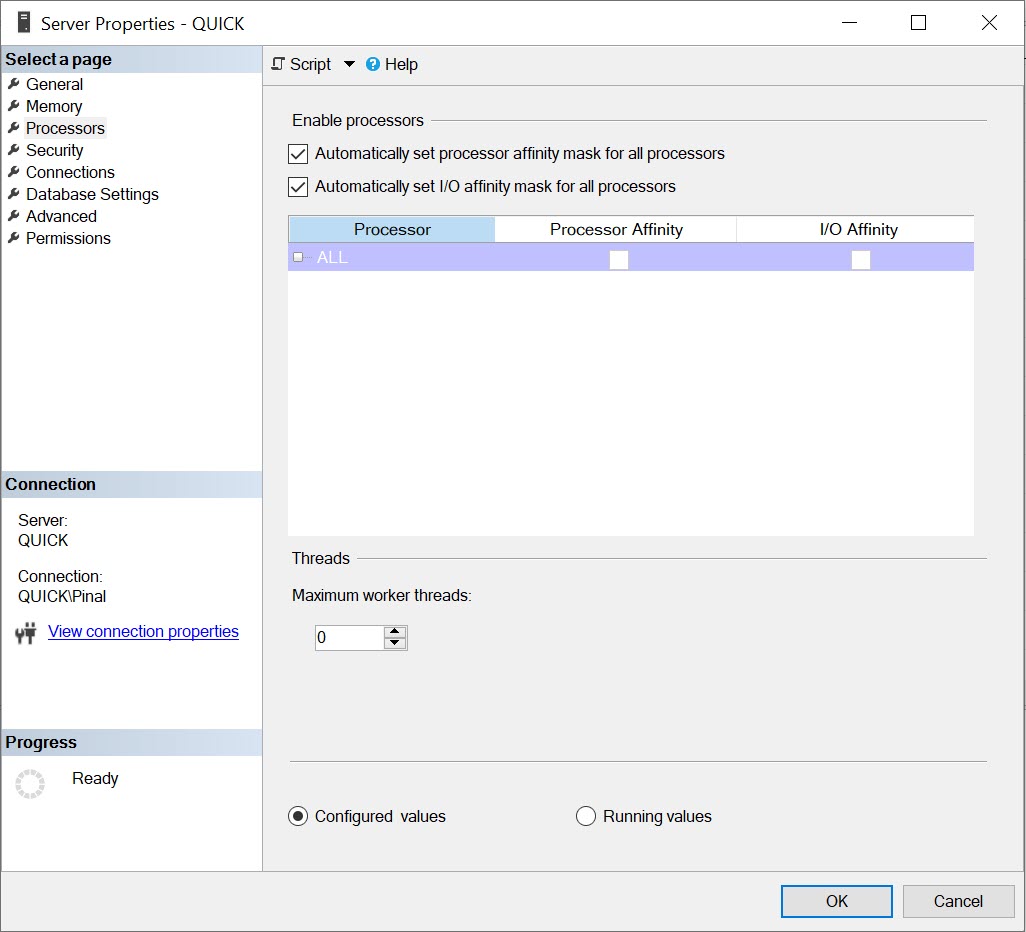Maximize the Server Properties window
Viewport: 1026px width, 932px height.
click(918, 23)
